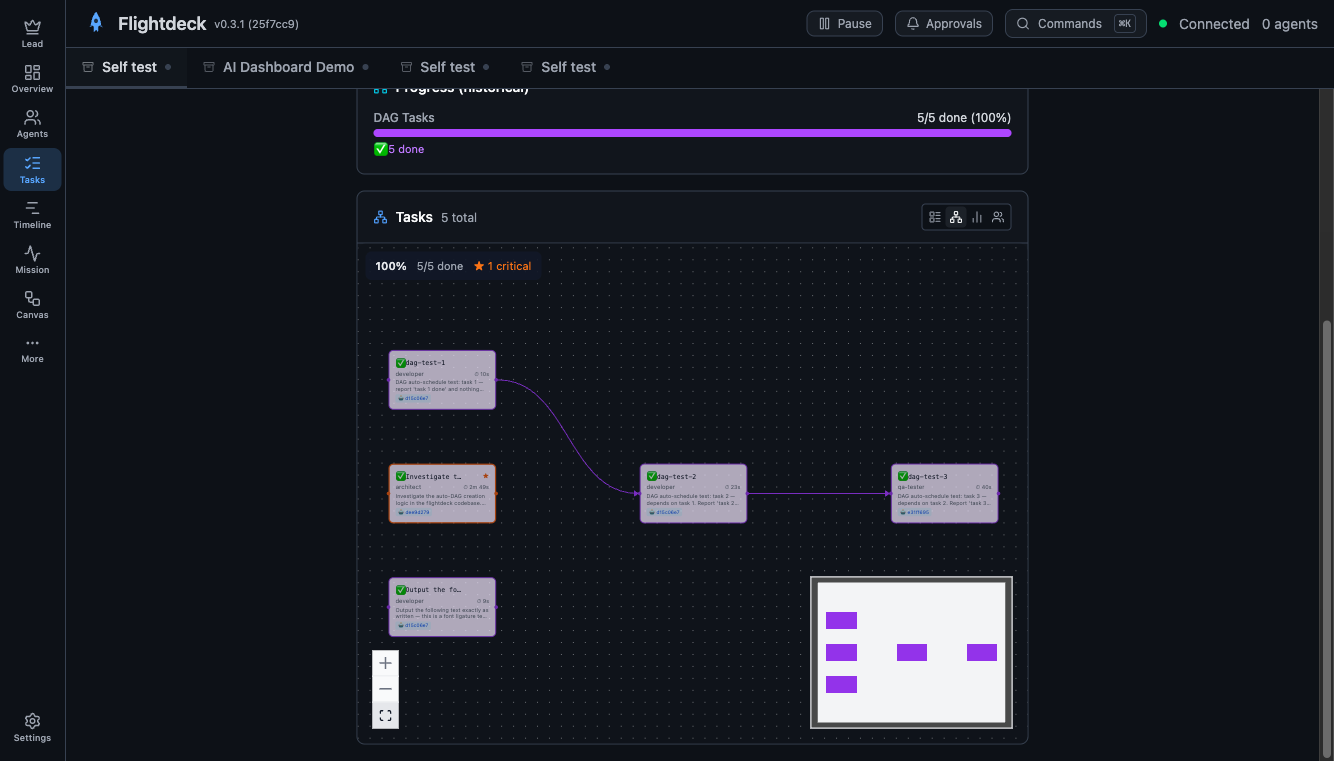
Task: Switch tasks to list view
Action: (934, 217)
